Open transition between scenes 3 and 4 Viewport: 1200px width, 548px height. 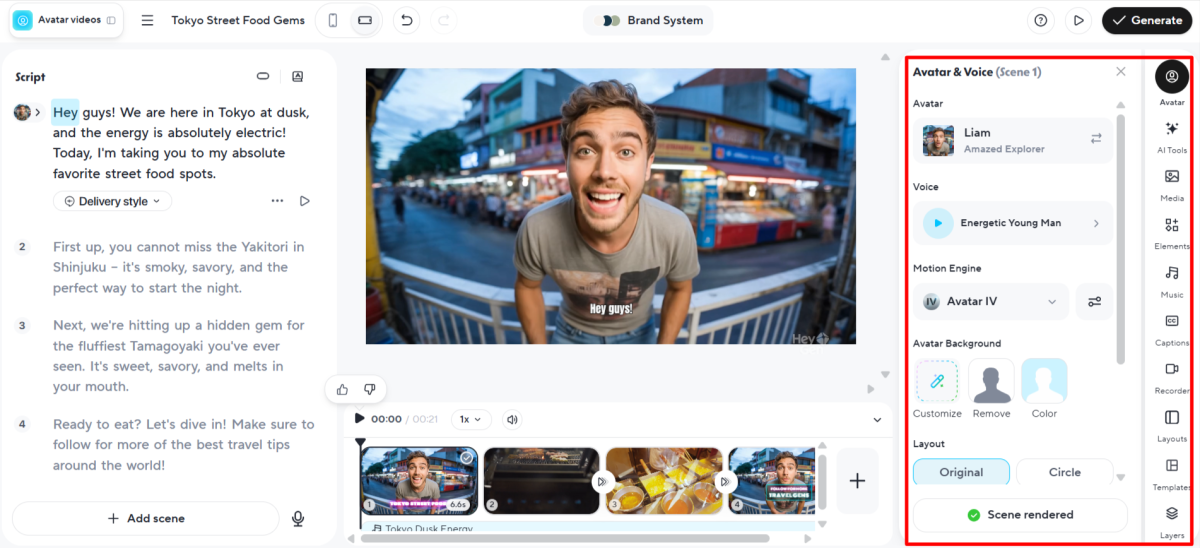tap(725, 481)
